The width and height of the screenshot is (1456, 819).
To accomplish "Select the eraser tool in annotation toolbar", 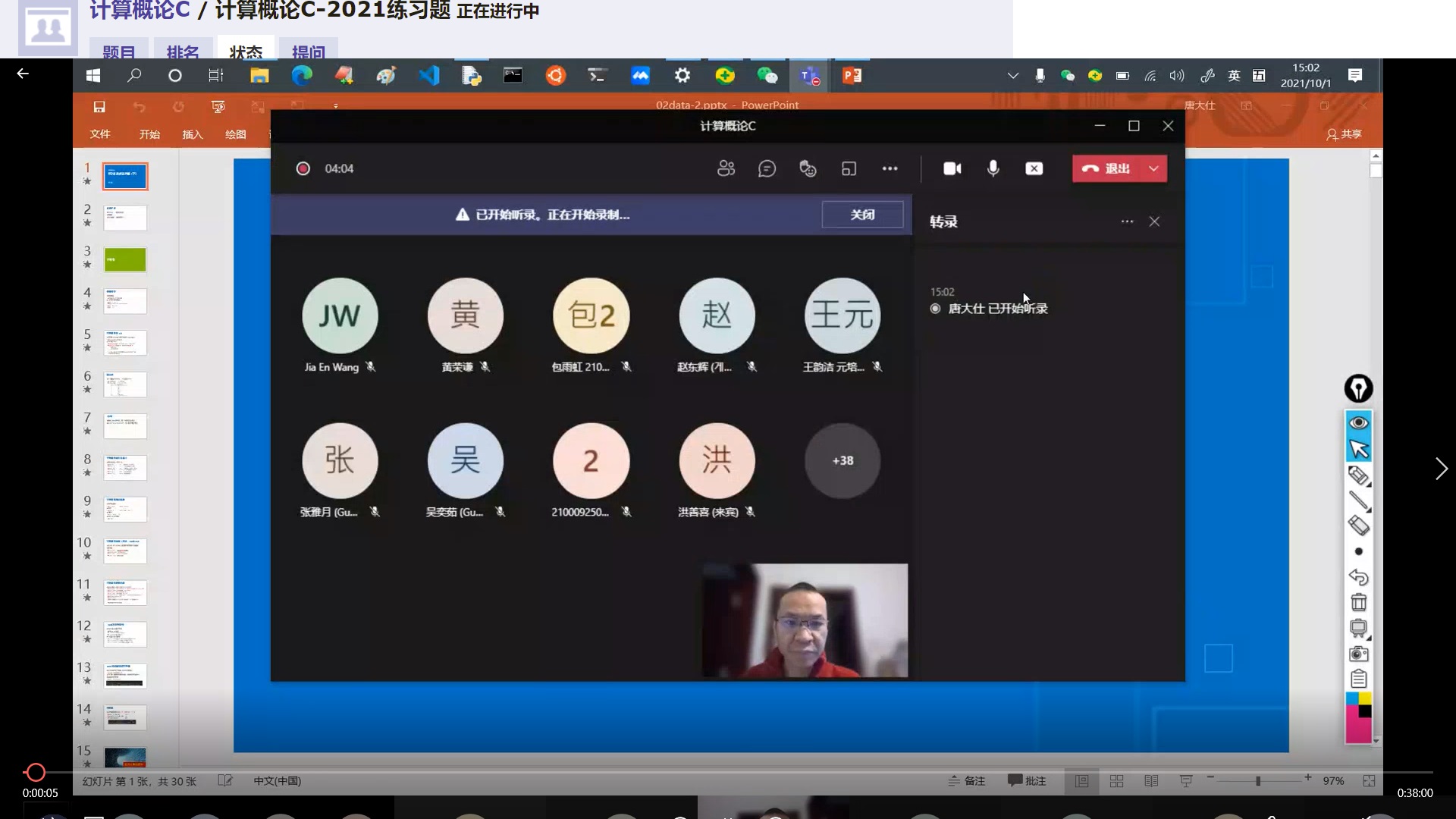I will point(1358,526).
